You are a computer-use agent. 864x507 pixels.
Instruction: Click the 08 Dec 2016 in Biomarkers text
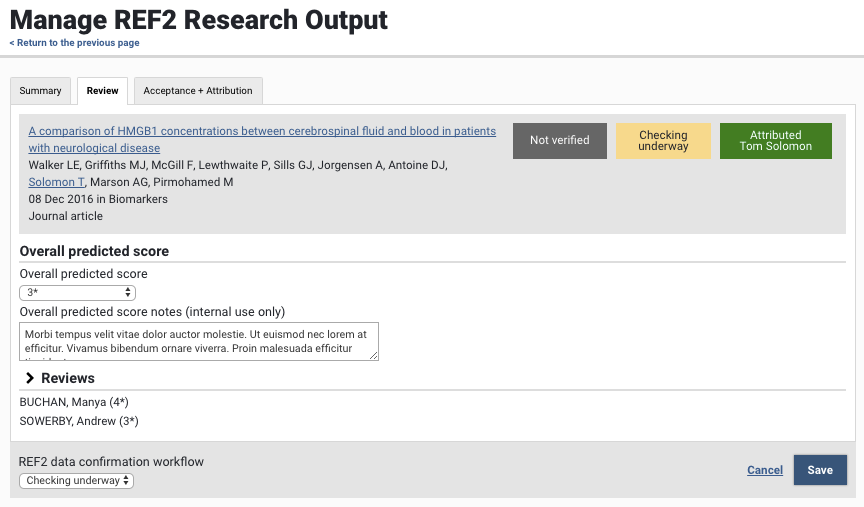(x=98, y=199)
